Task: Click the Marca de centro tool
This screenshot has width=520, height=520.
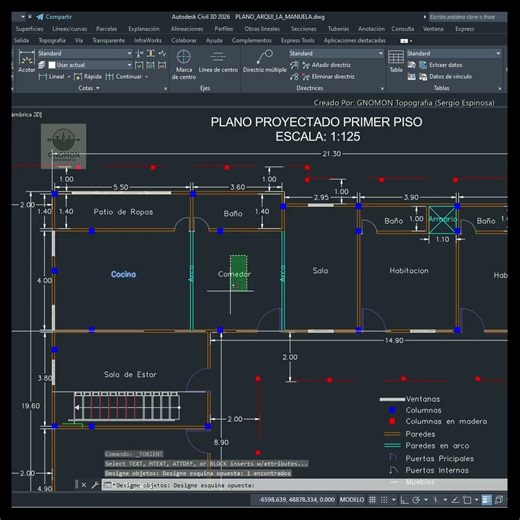Action: click(x=184, y=64)
